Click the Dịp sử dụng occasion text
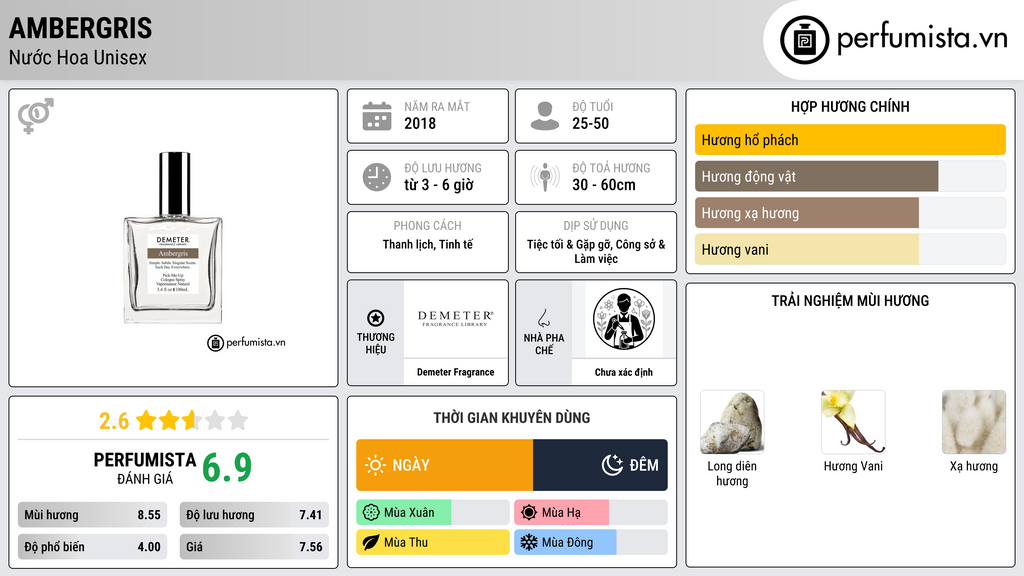1024x576 pixels. coord(596,251)
